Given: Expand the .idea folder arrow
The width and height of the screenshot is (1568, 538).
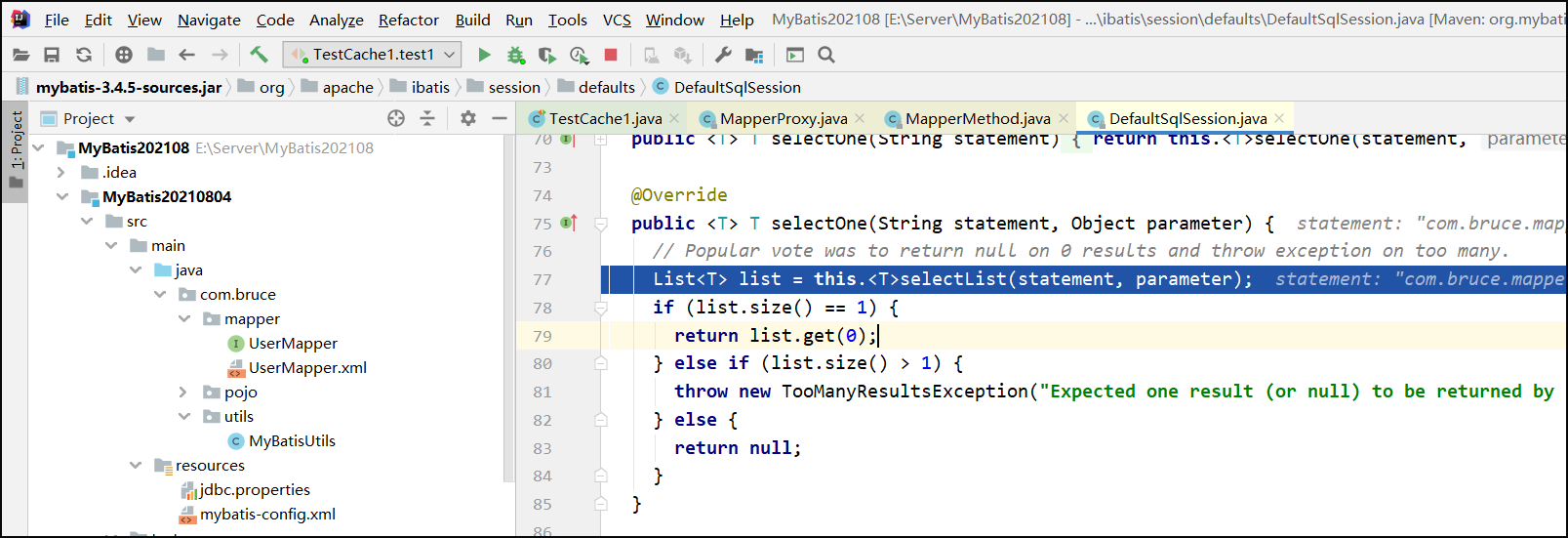Looking at the screenshot, I should (x=62, y=172).
